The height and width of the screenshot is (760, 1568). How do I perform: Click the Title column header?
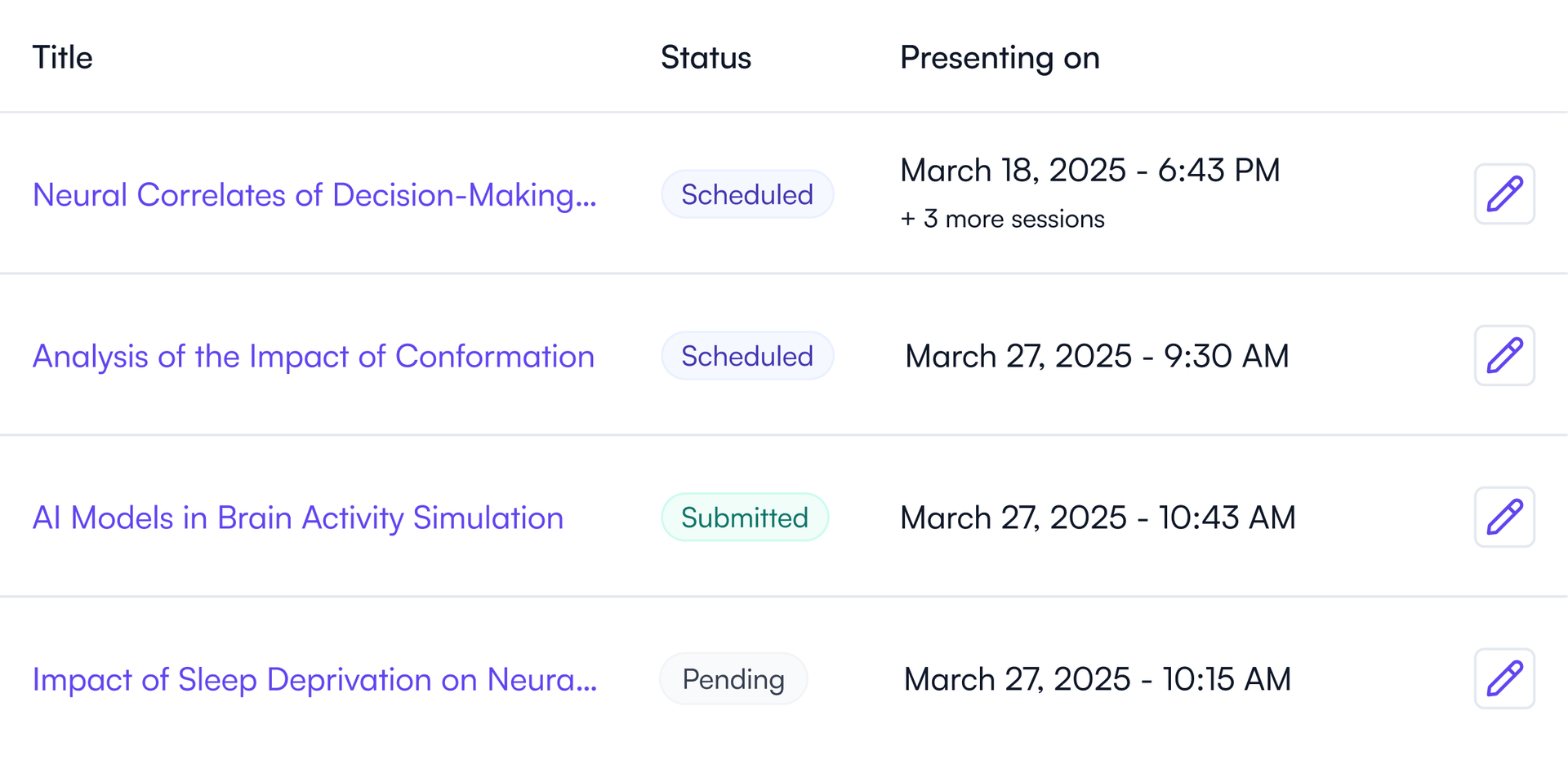(63, 58)
